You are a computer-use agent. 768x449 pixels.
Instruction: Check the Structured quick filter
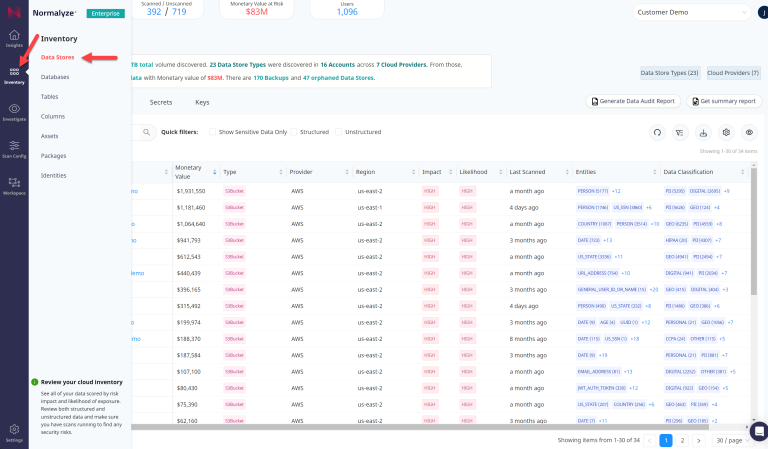tap(295, 132)
